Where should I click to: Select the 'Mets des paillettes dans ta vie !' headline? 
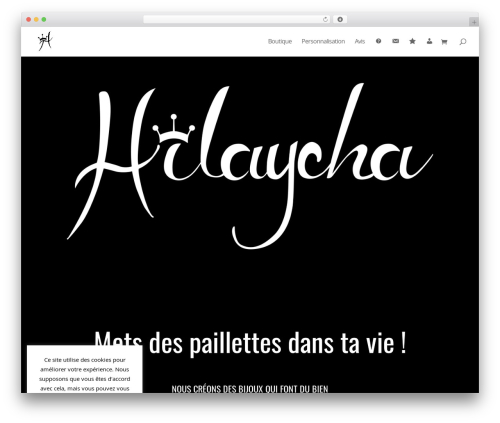[250, 343]
